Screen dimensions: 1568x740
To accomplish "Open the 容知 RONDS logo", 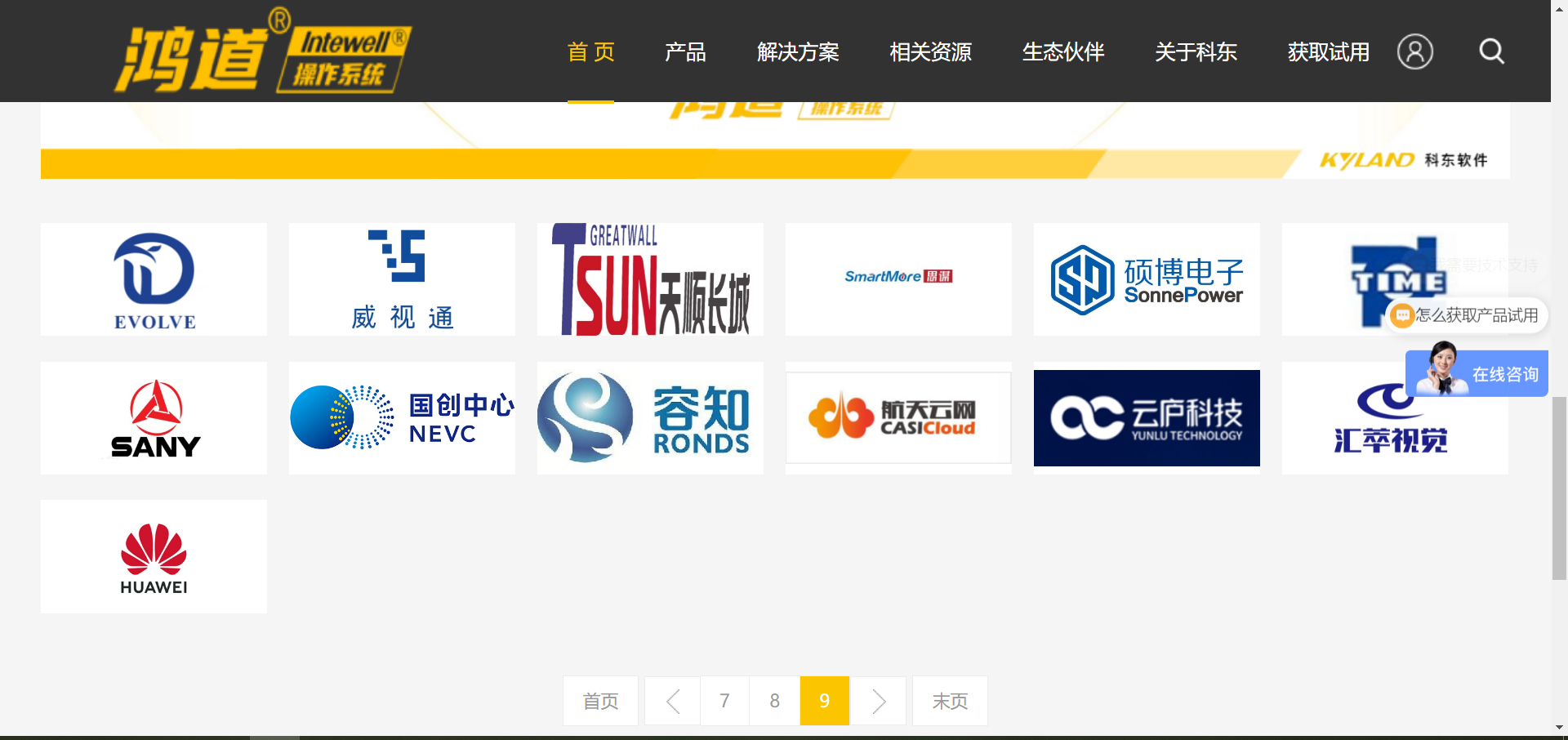I will pyautogui.click(x=650, y=418).
